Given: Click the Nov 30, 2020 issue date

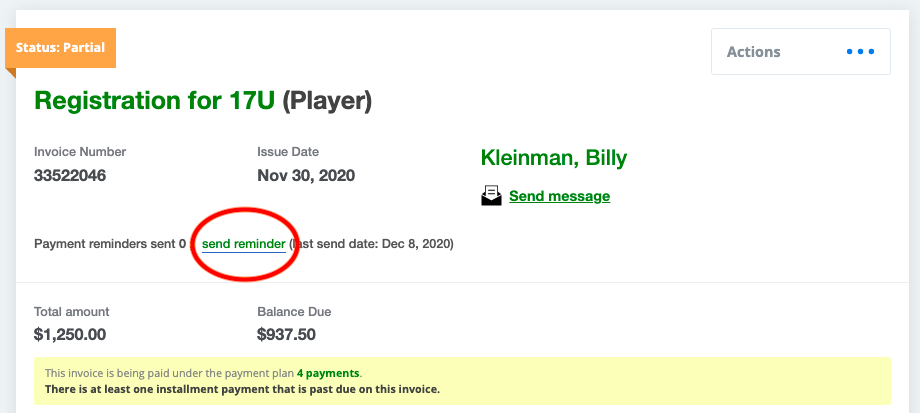Looking at the screenshot, I should (306, 175).
